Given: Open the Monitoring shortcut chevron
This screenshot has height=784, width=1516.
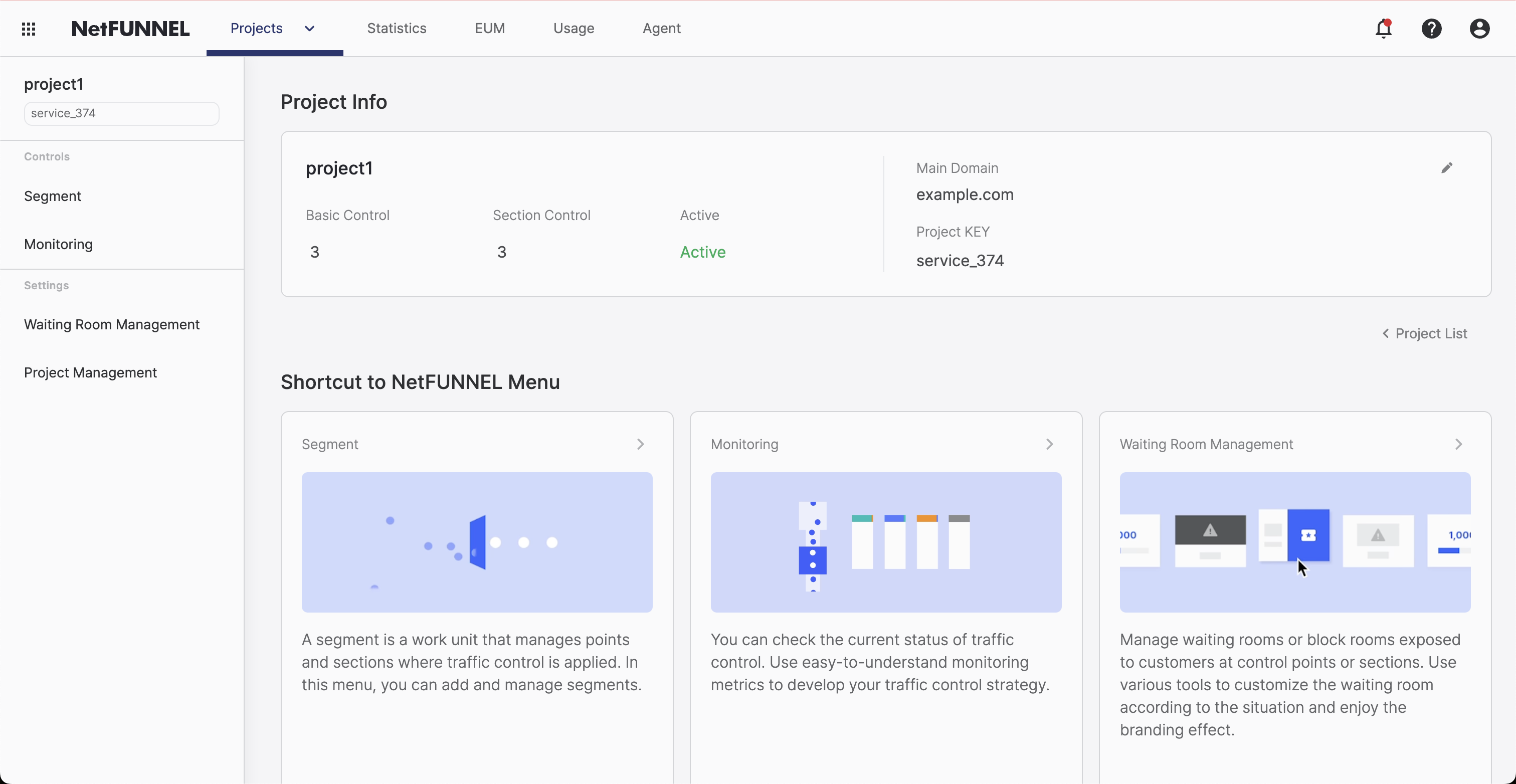Looking at the screenshot, I should click(x=1050, y=445).
